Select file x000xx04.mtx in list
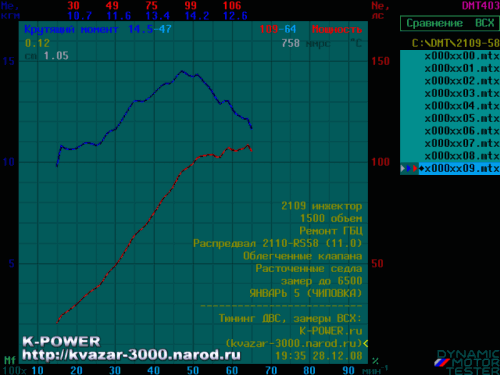This screenshot has width=500, height=375. click(x=462, y=106)
